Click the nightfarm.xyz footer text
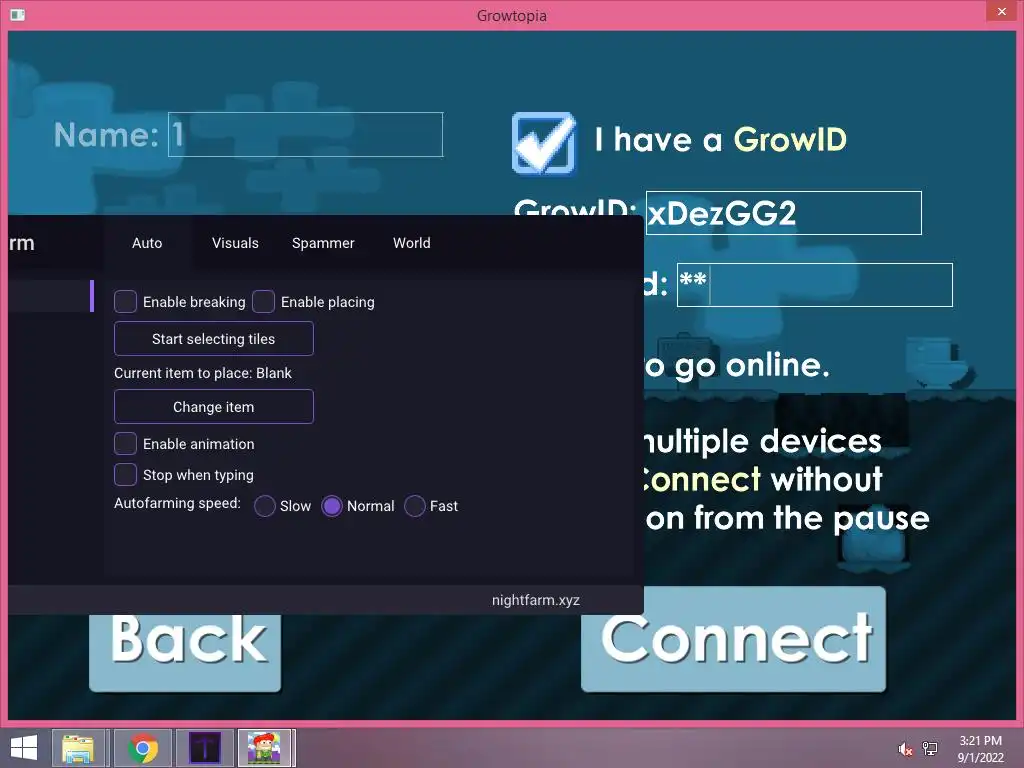Screen dimensions: 1024x768 pos(536,600)
